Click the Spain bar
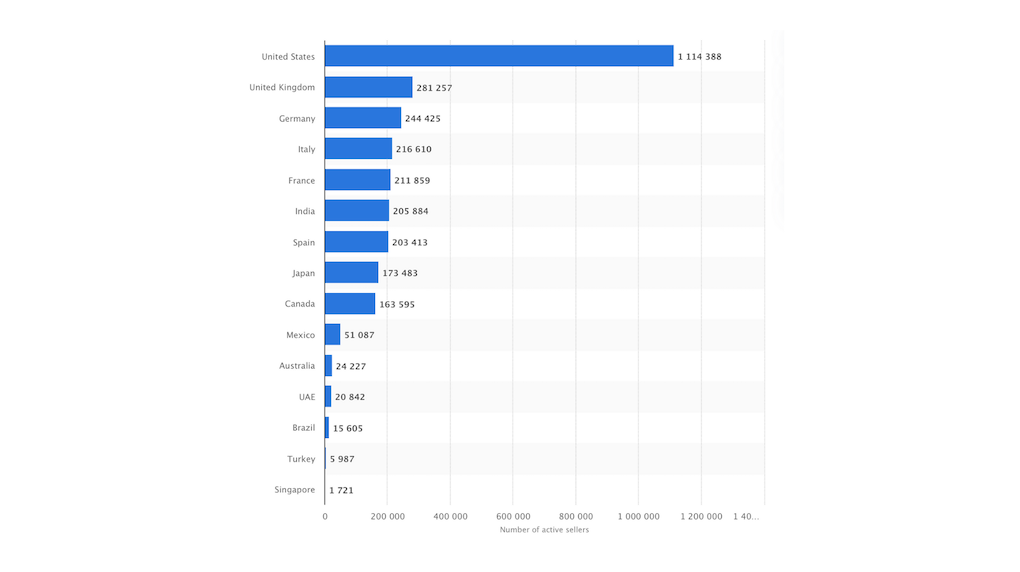Screen dimensions: 1020x572 [356, 242]
